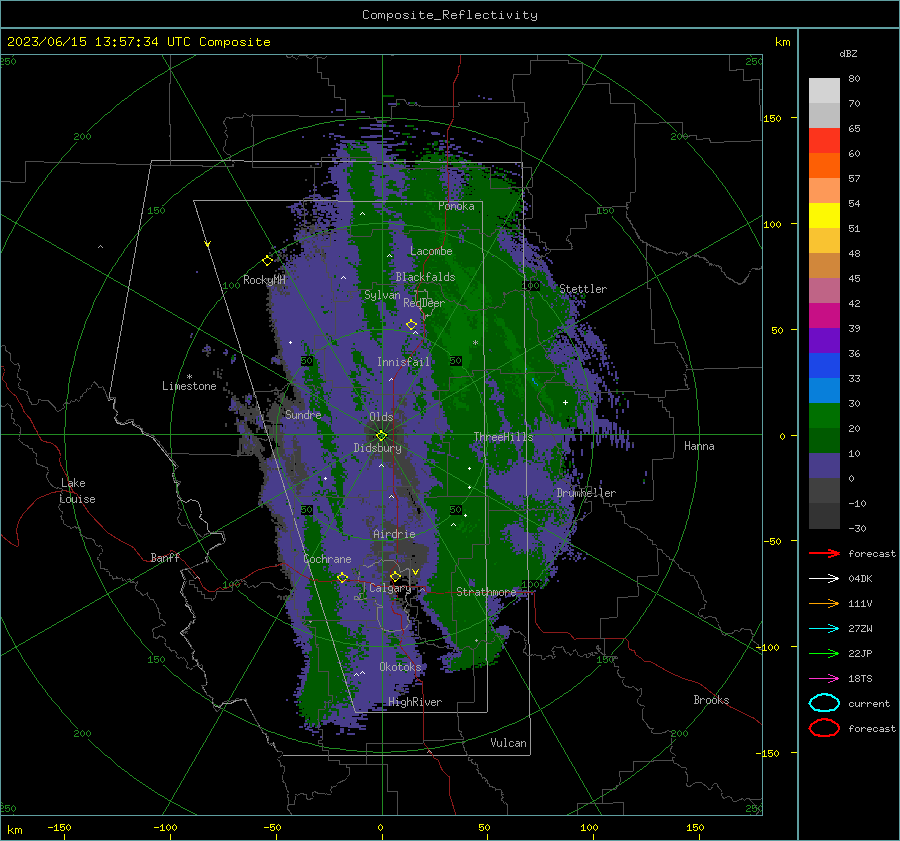Screen dimensions: 900x841
Task: Pick the green swatch between 30 and 20 dBZ
Action: coord(824,415)
